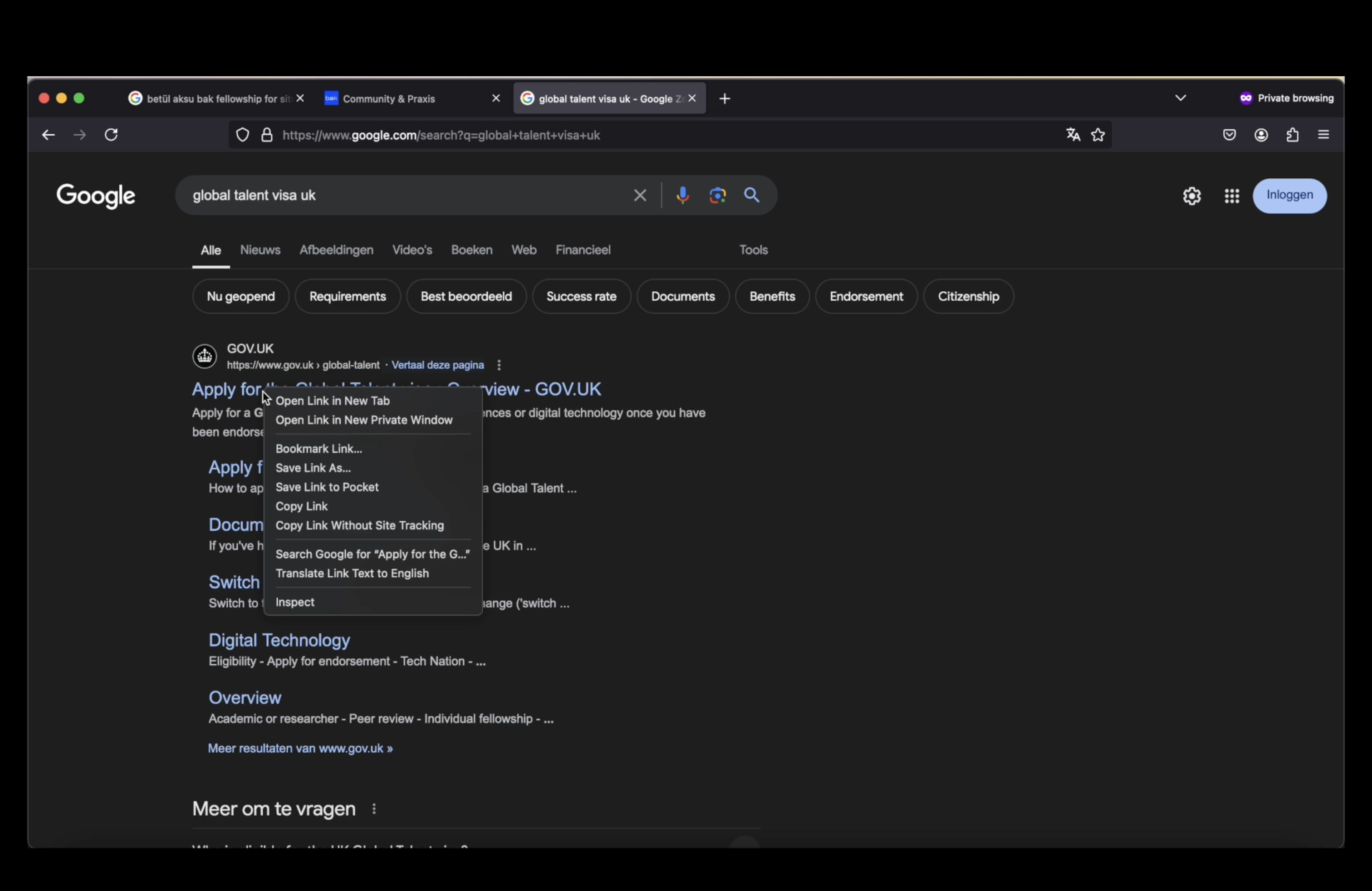Choose Copy Link in context menu

(373, 506)
